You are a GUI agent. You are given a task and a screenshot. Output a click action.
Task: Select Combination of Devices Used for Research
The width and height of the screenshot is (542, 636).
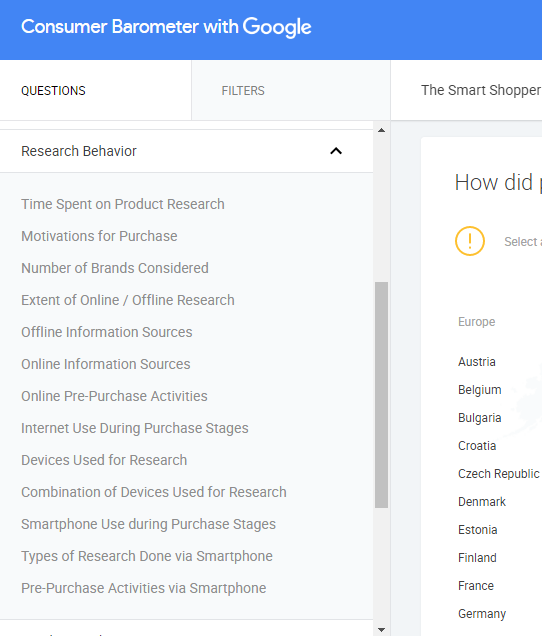[154, 492]
